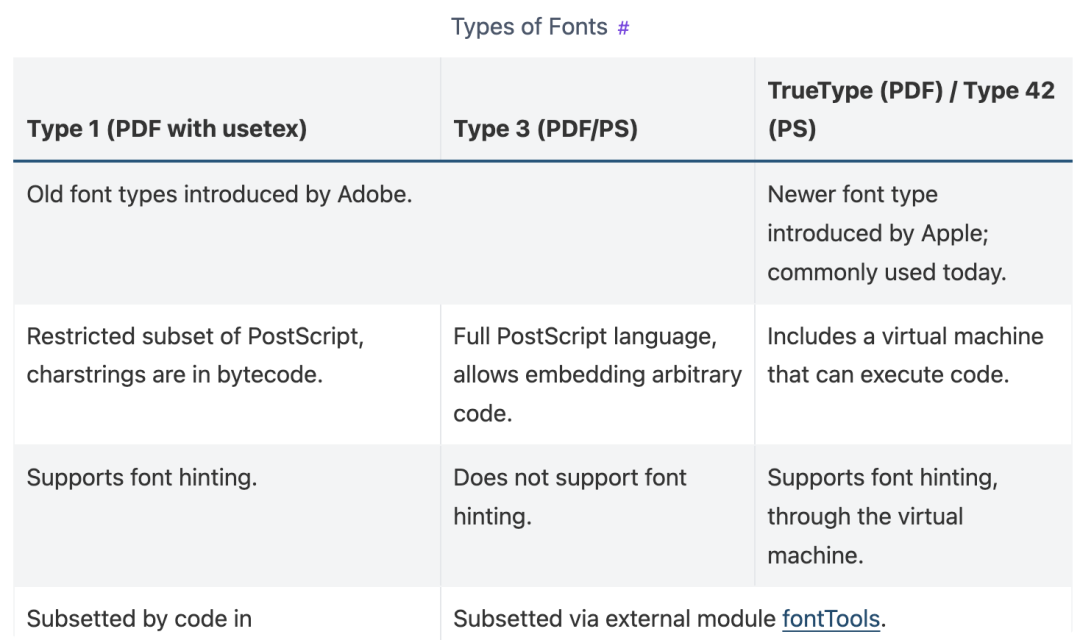Image resolution: width=1080 pixels, height=640 pixels.
Task: Click the Includes a virtual machine cell
Action: click(x=913, y=375)
